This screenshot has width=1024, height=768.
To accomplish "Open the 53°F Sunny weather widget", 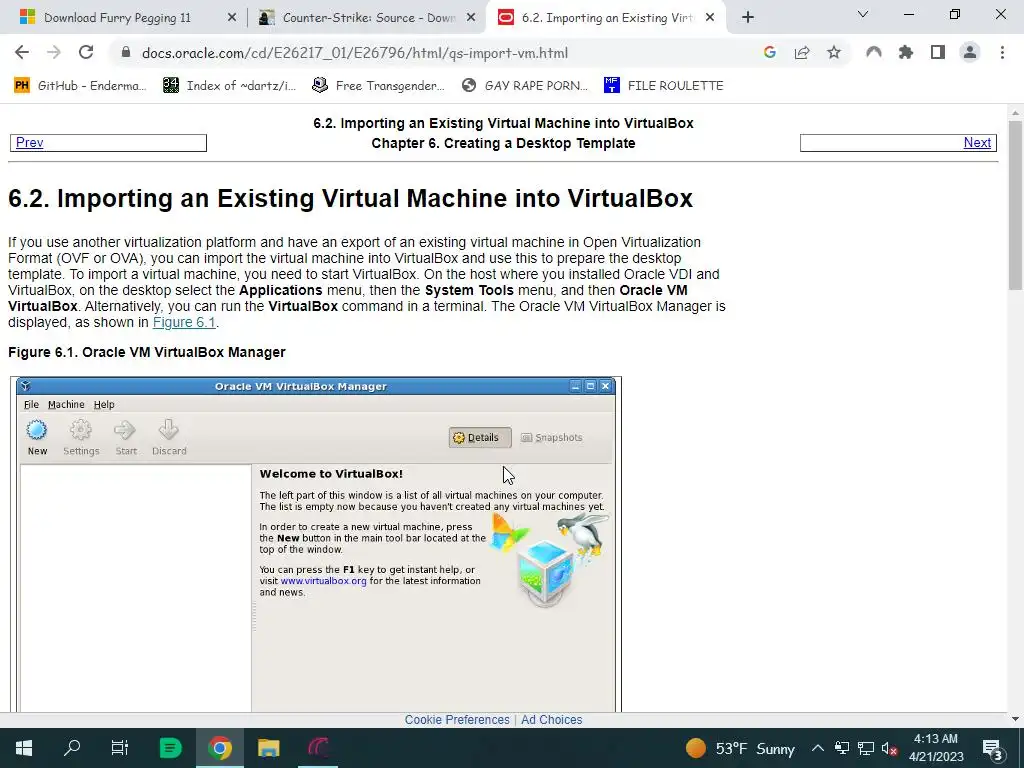I will pyautogui.click(x=740, y=748).
